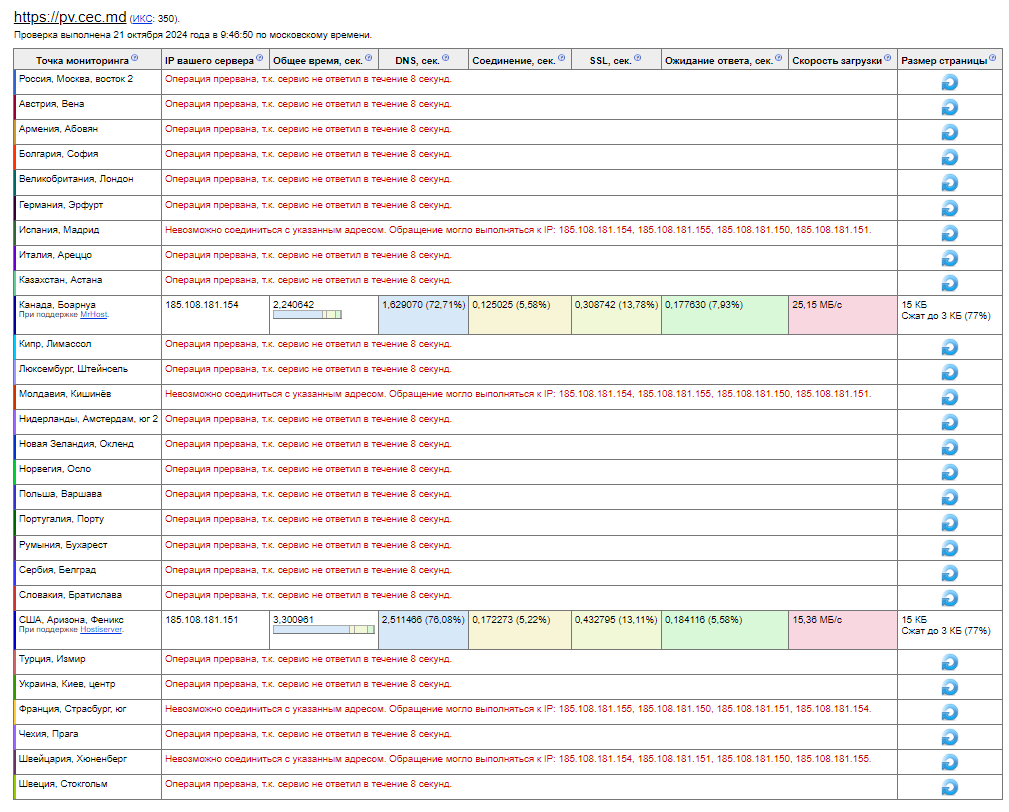
Task: Click retry icon in Украина, Киев row
Action: (950, 688)
